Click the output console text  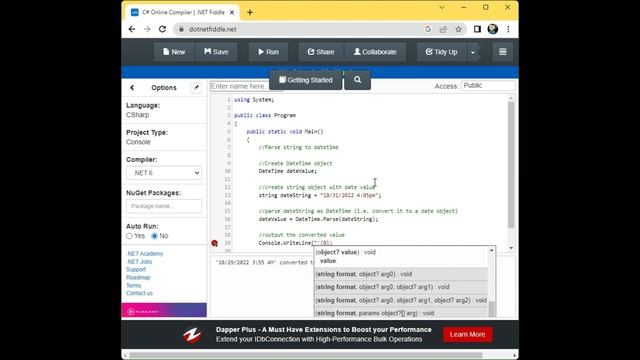coord(264,262)
